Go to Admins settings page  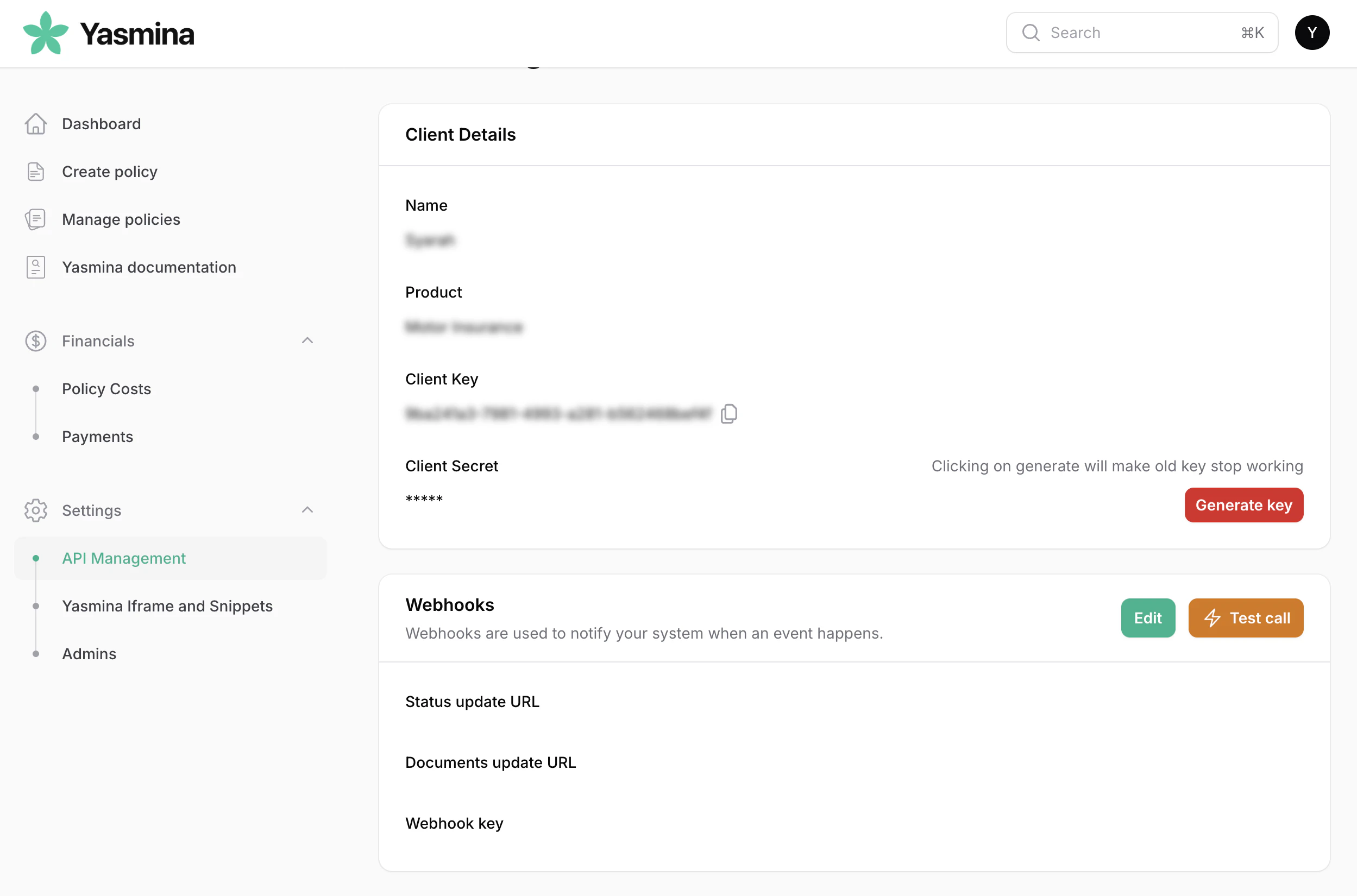(x=89, y=654)
